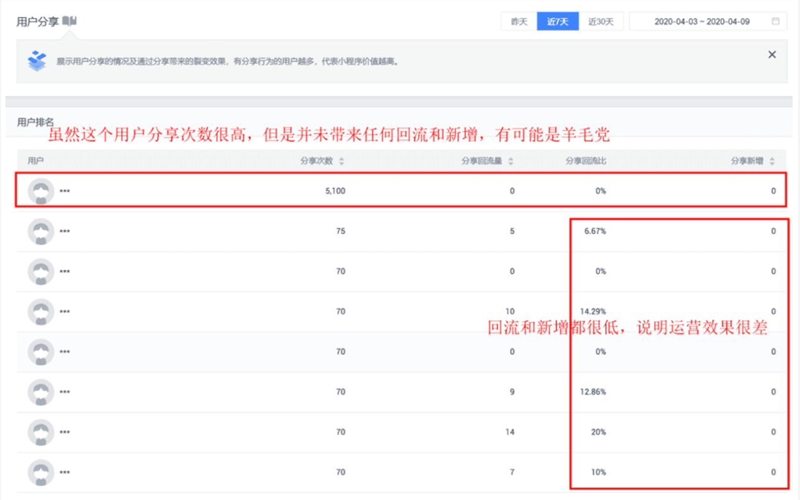Click avatar in the 14.29% row
Image resolution: width=800 pixels, height=500 pixels.
[41, 312]
